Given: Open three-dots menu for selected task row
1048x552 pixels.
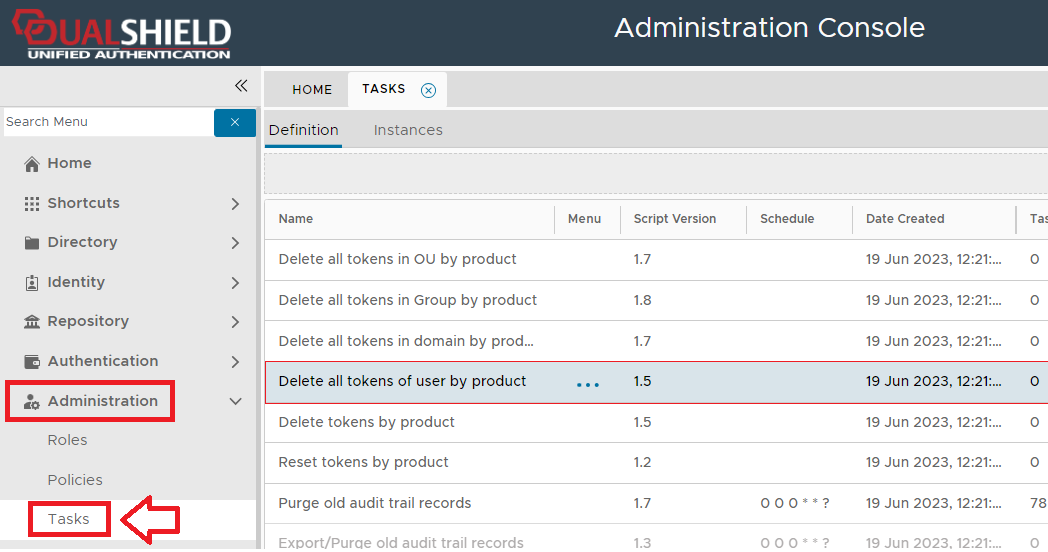Looking at the screenshot, I should 588,384.
